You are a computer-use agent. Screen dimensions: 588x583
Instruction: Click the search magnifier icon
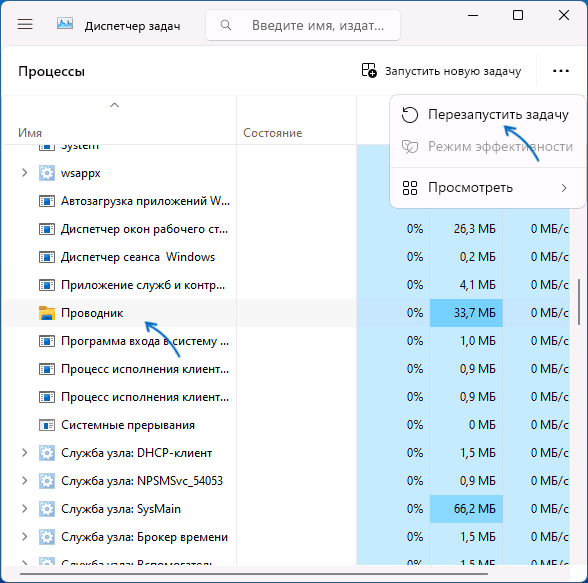[226, 25]
